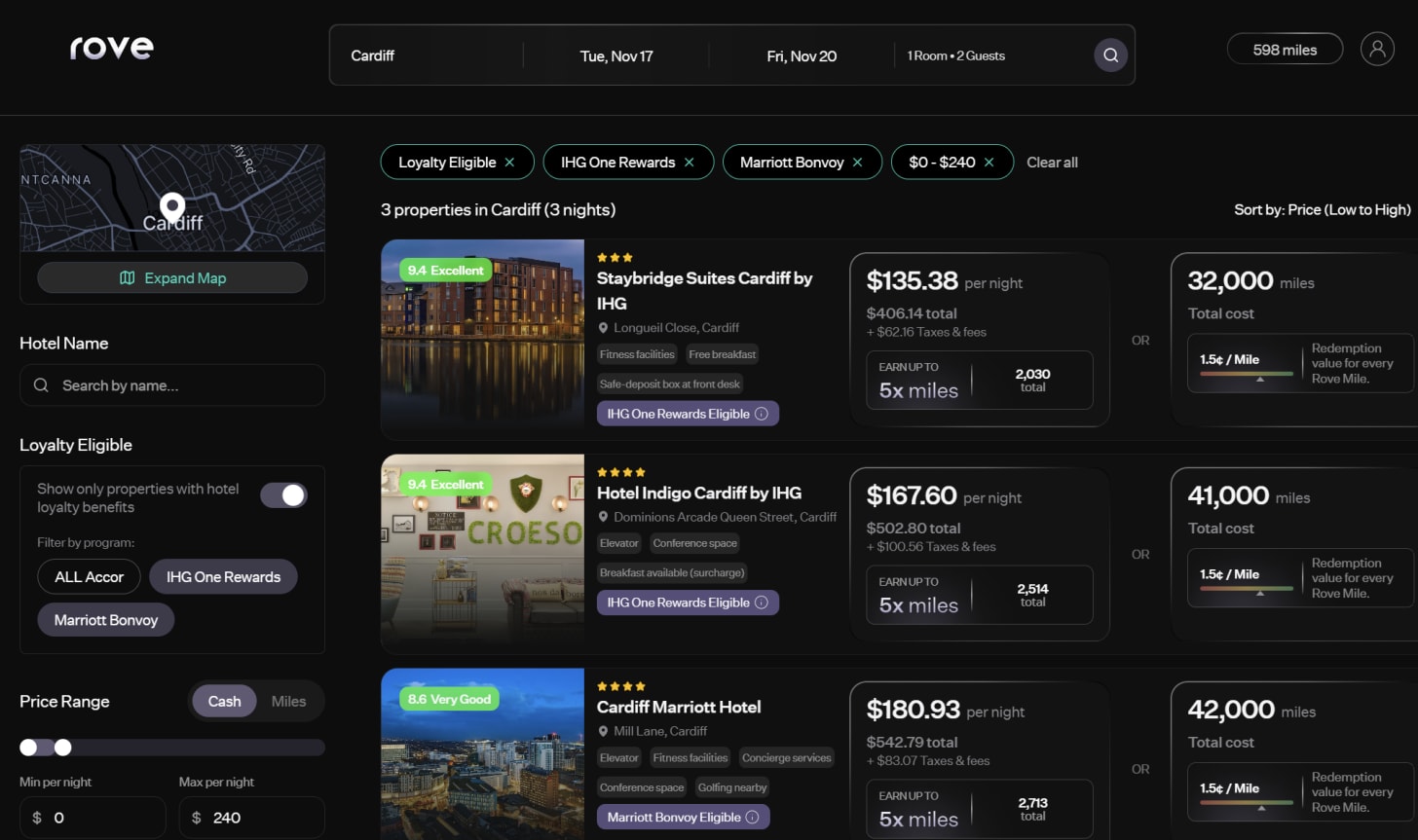Select the ALL Accor program filter
The width and height of the screenshot is (1418, 840).
coord(90,577)
